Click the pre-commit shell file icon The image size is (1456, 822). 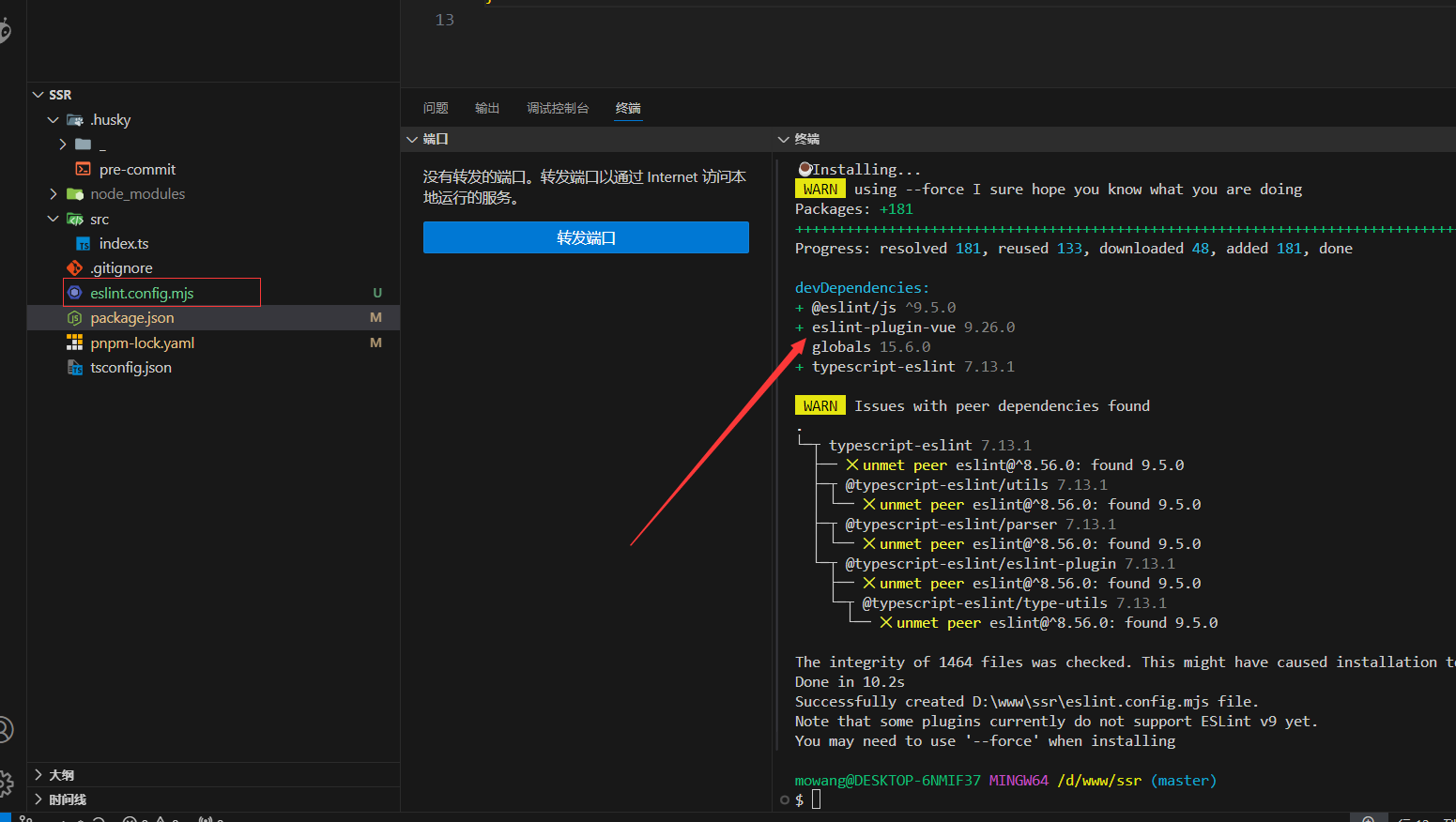(84, 170)
